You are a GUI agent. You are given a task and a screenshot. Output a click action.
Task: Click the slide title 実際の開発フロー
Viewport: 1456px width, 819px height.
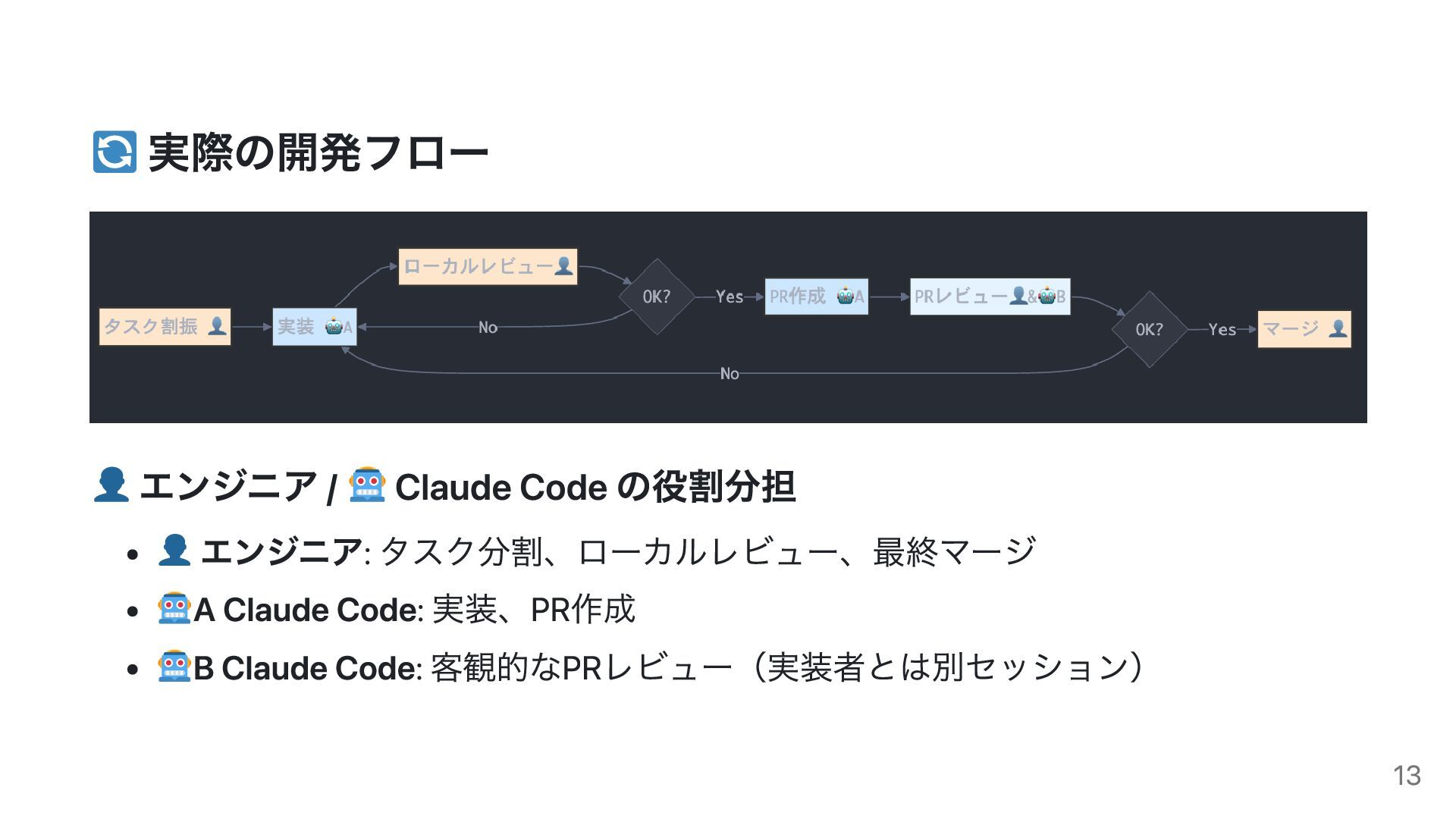pos(318,152)
